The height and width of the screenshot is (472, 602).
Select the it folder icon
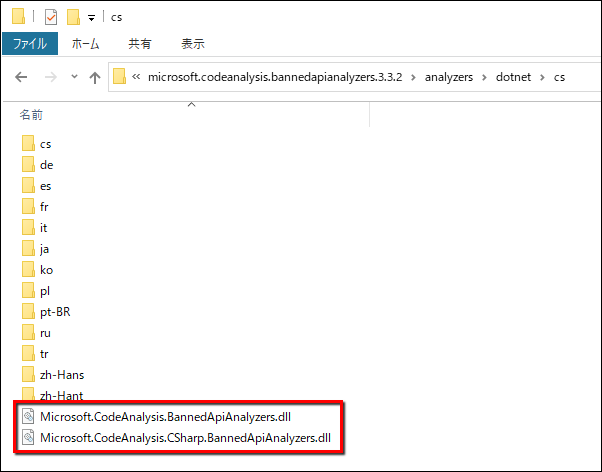[28, 228]
